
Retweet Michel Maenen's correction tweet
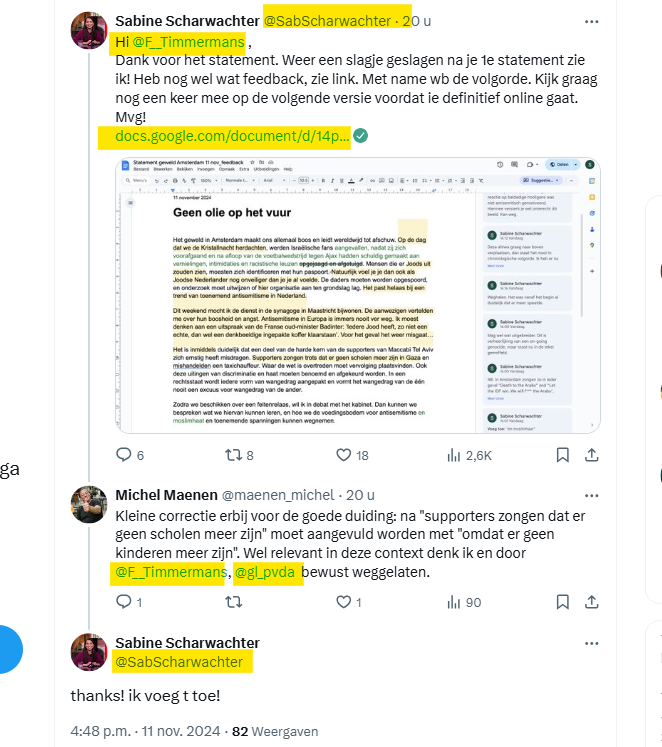233,602
